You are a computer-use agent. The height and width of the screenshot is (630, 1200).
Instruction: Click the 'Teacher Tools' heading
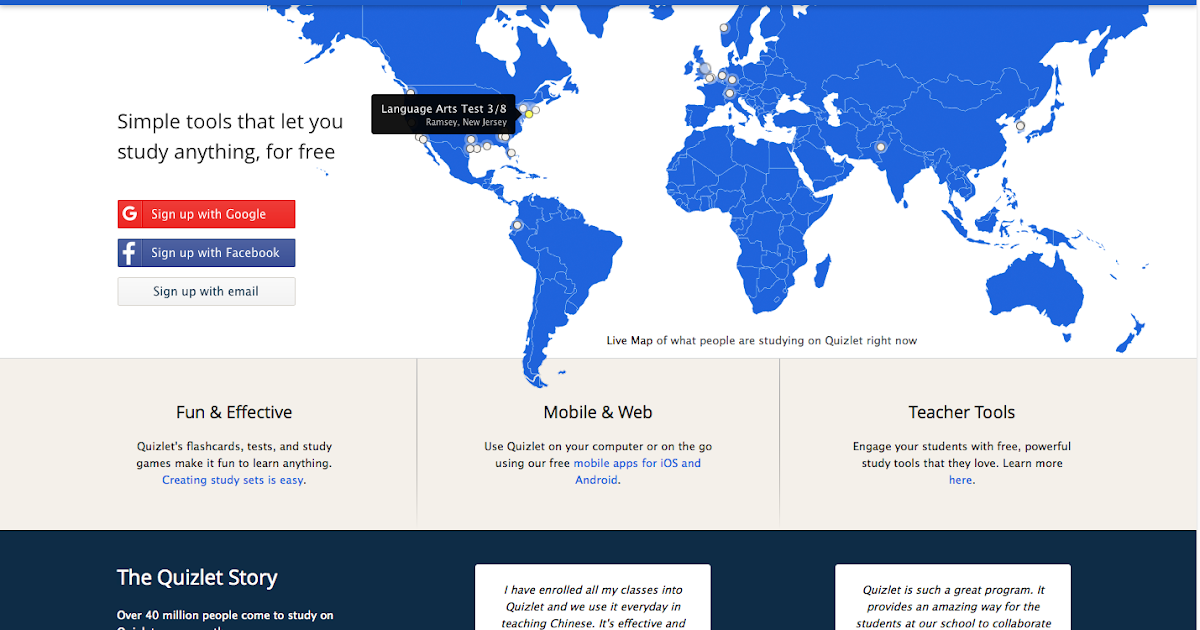point(961,412)
